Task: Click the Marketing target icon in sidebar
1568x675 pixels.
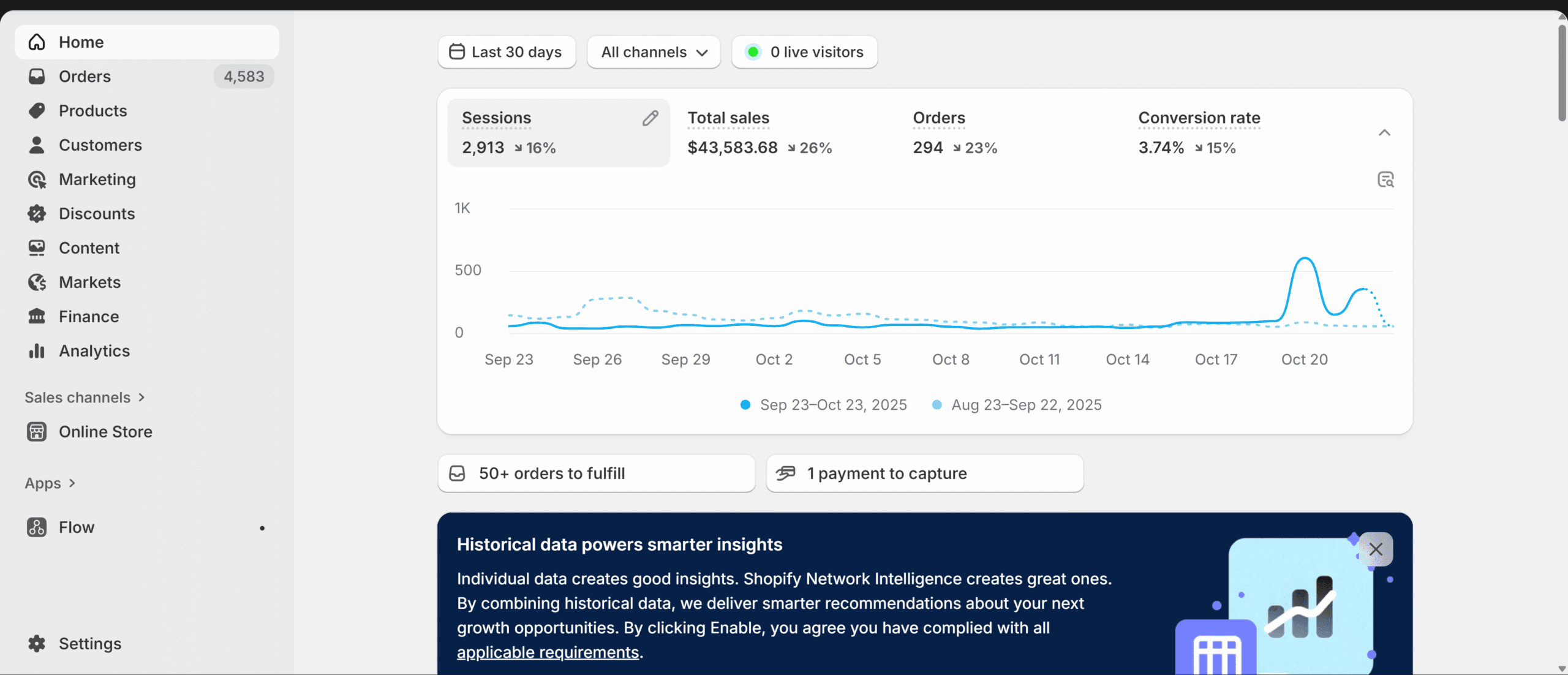Action: (x=37, y=179)
